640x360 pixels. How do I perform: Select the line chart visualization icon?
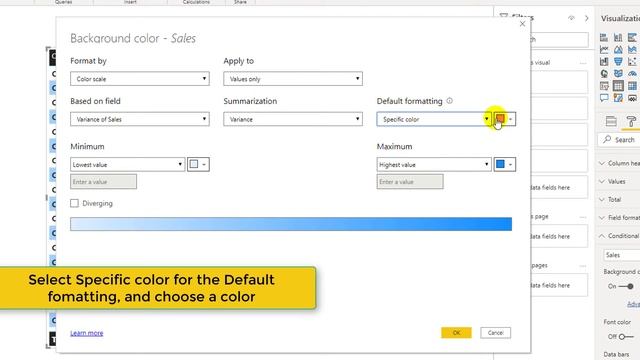click(x=604, y=49)
